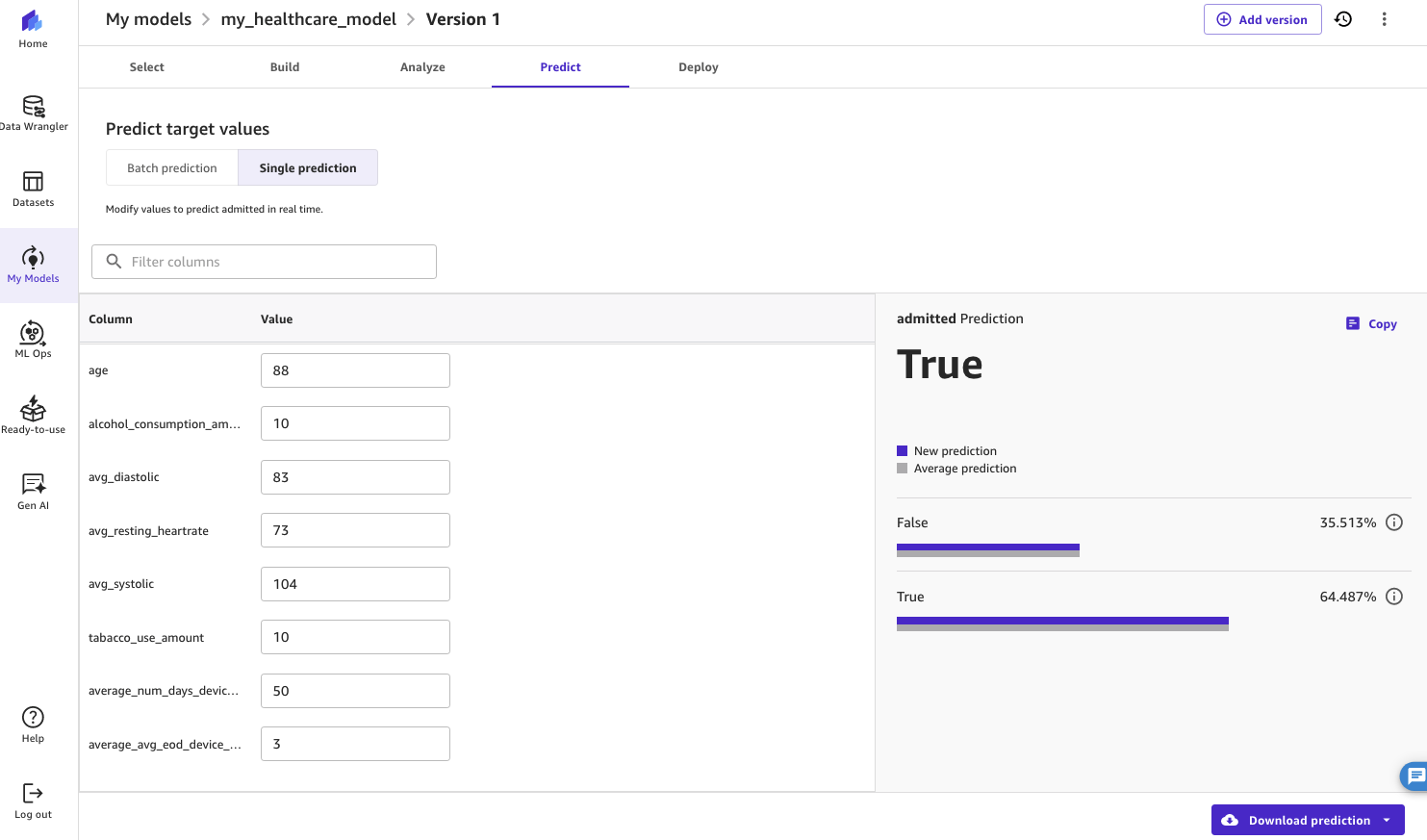Open version history via the clock icon

1342,18
